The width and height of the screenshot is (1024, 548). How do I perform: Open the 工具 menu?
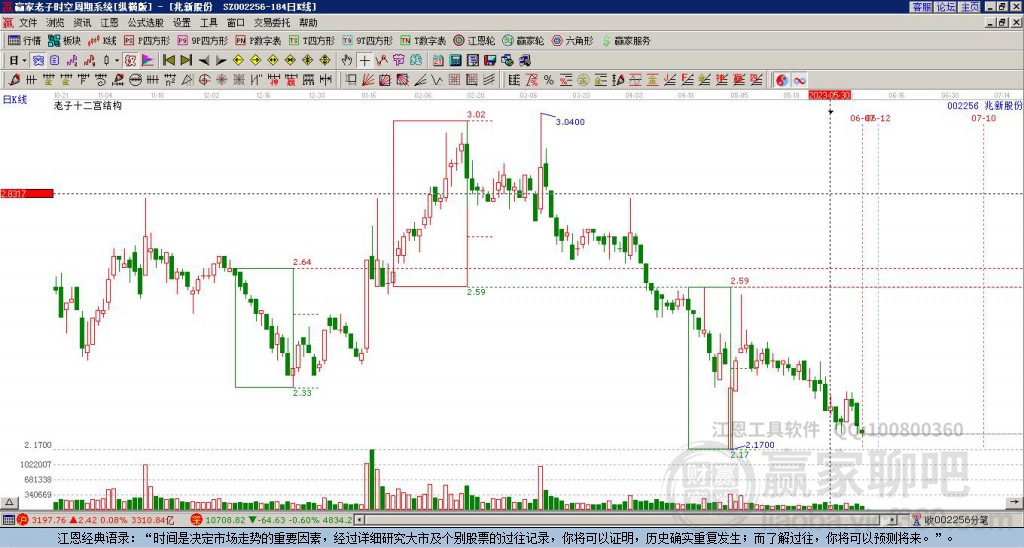coord(208,23)
